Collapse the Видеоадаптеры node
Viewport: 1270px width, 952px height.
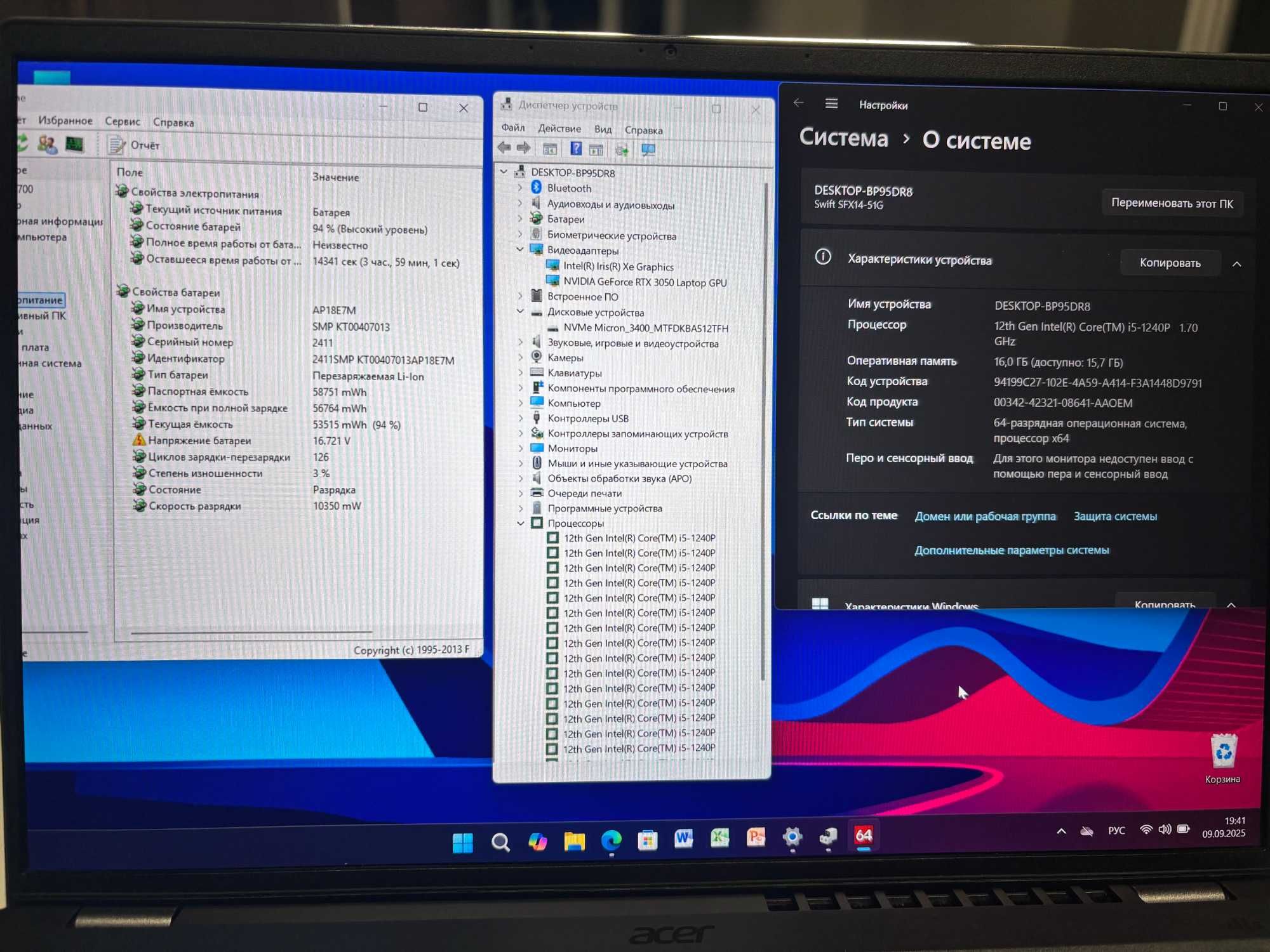520,249
